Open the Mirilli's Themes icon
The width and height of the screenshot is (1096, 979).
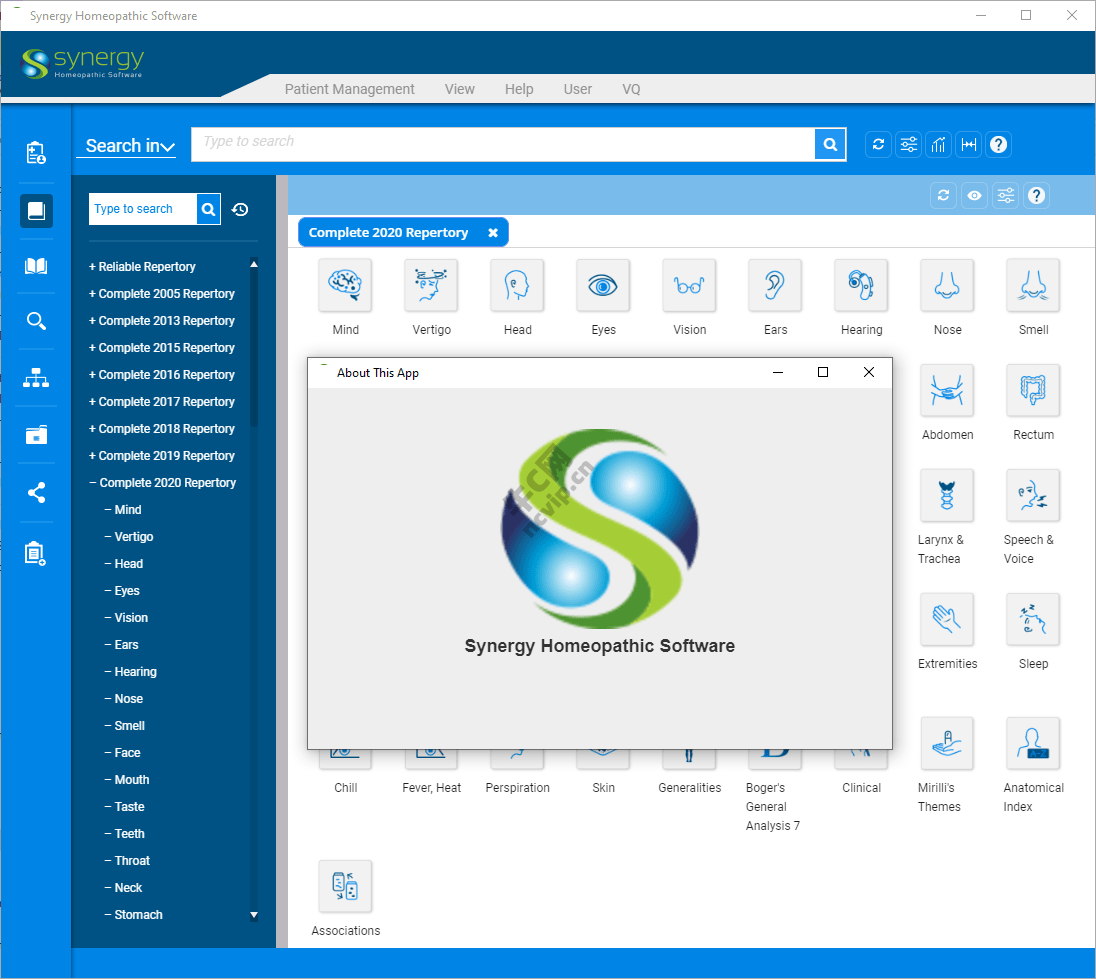pos(947,744)
